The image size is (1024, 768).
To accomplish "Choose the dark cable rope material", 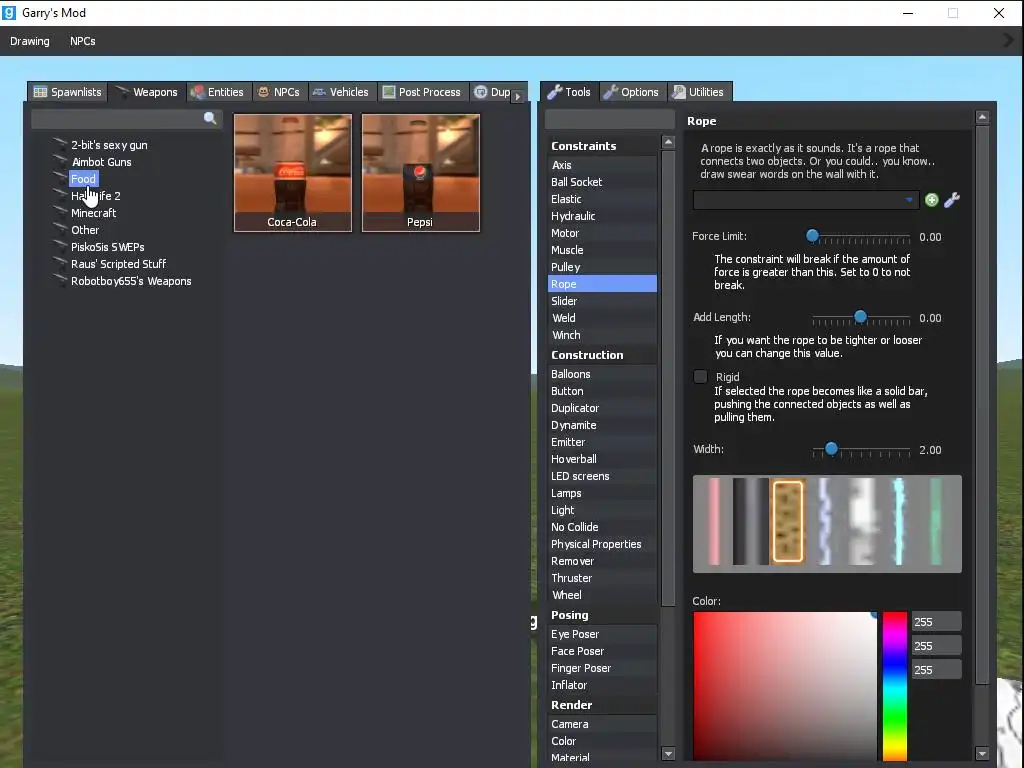I will 750,522.
